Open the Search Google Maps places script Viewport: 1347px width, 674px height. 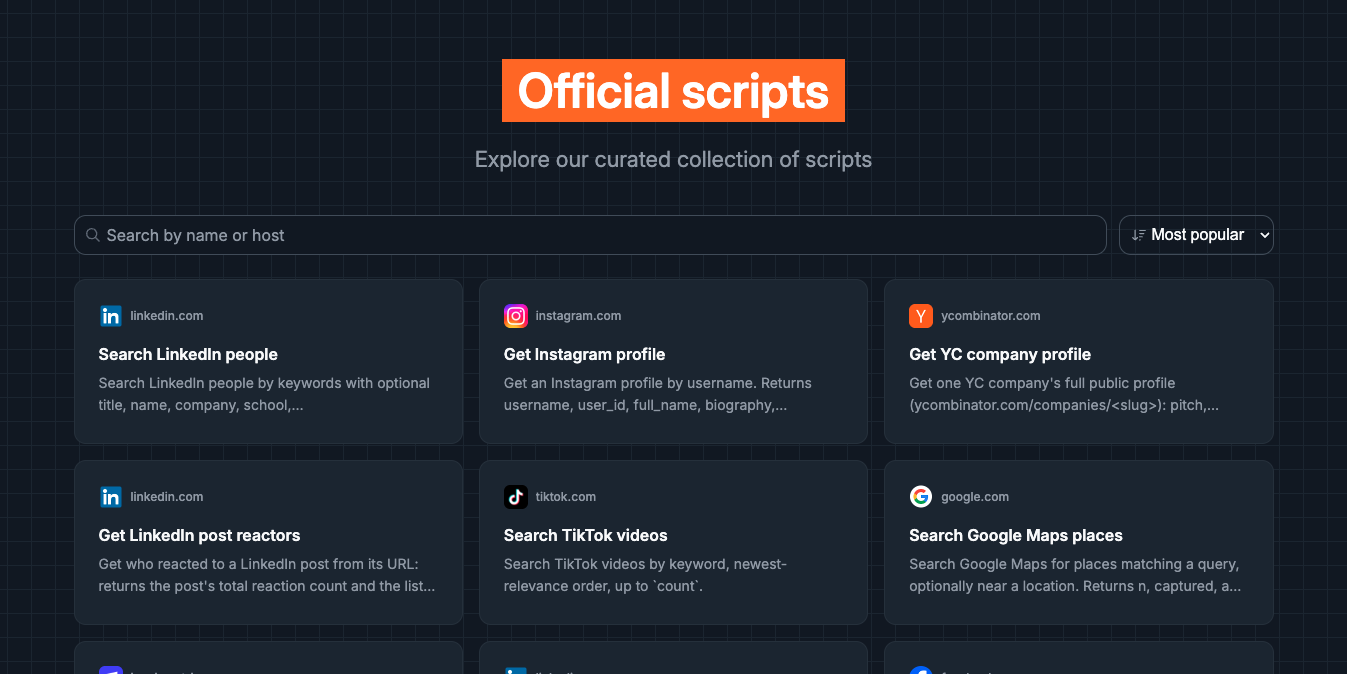(1079, 542)
